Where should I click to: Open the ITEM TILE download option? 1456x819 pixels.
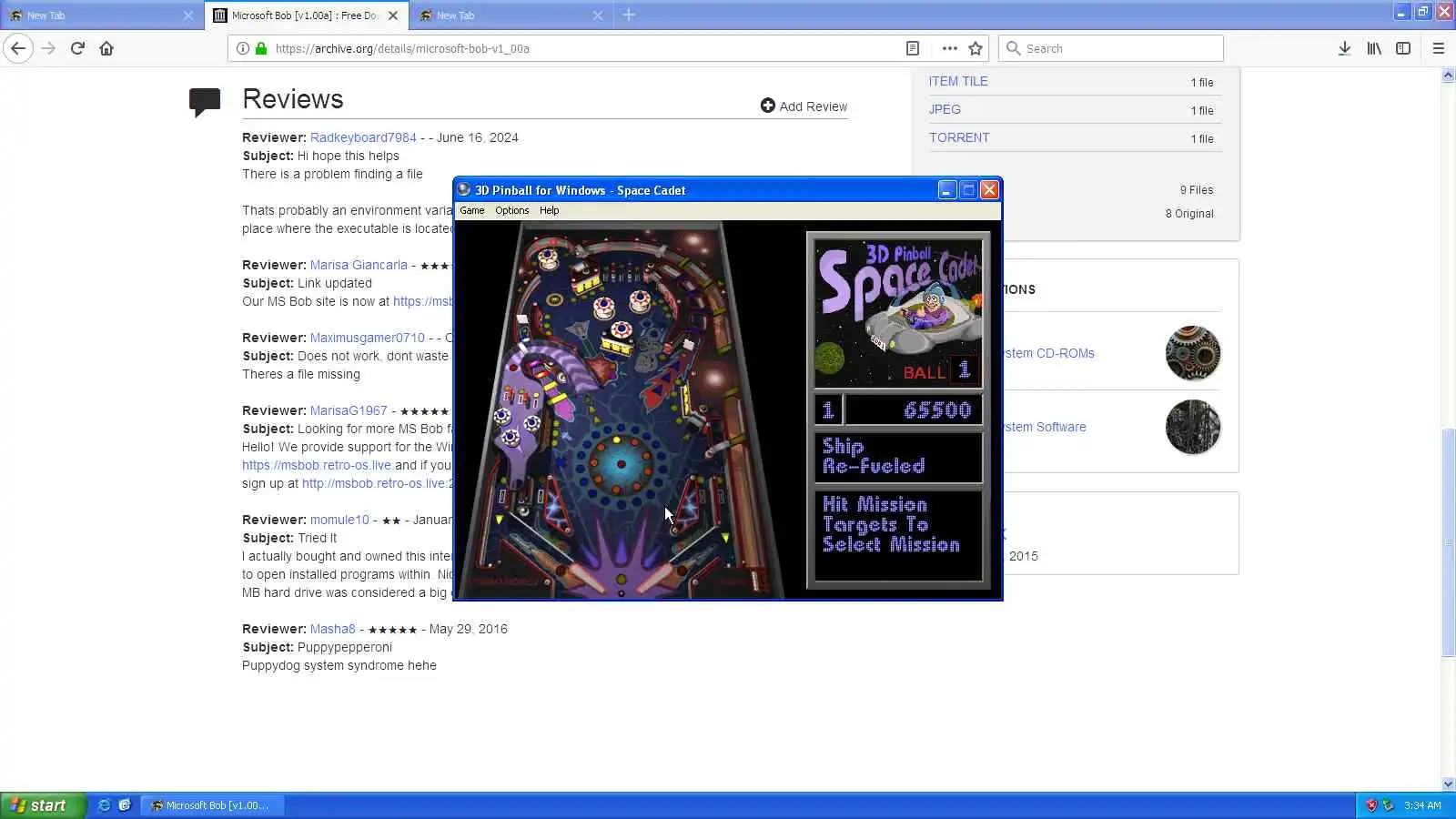[958, 81]
